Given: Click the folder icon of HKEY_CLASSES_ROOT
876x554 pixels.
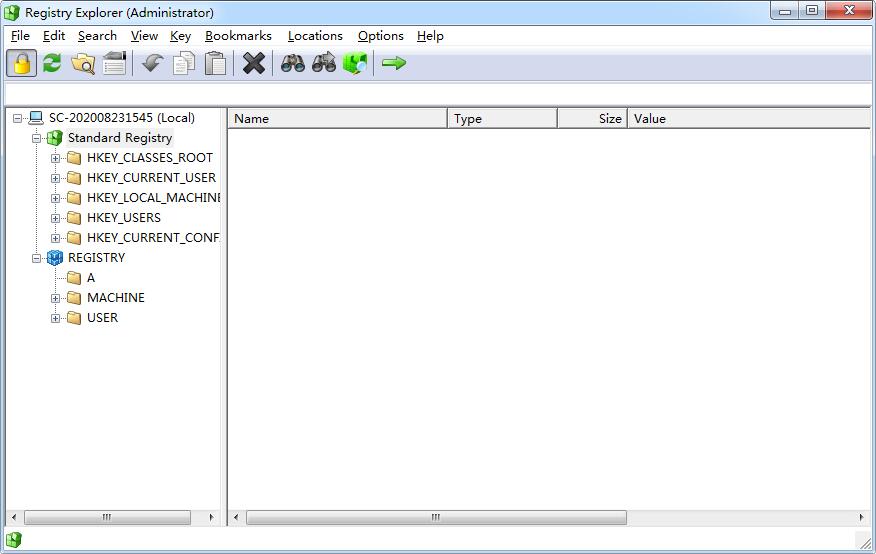Looking at the screenshot, I should coord(74,158).
